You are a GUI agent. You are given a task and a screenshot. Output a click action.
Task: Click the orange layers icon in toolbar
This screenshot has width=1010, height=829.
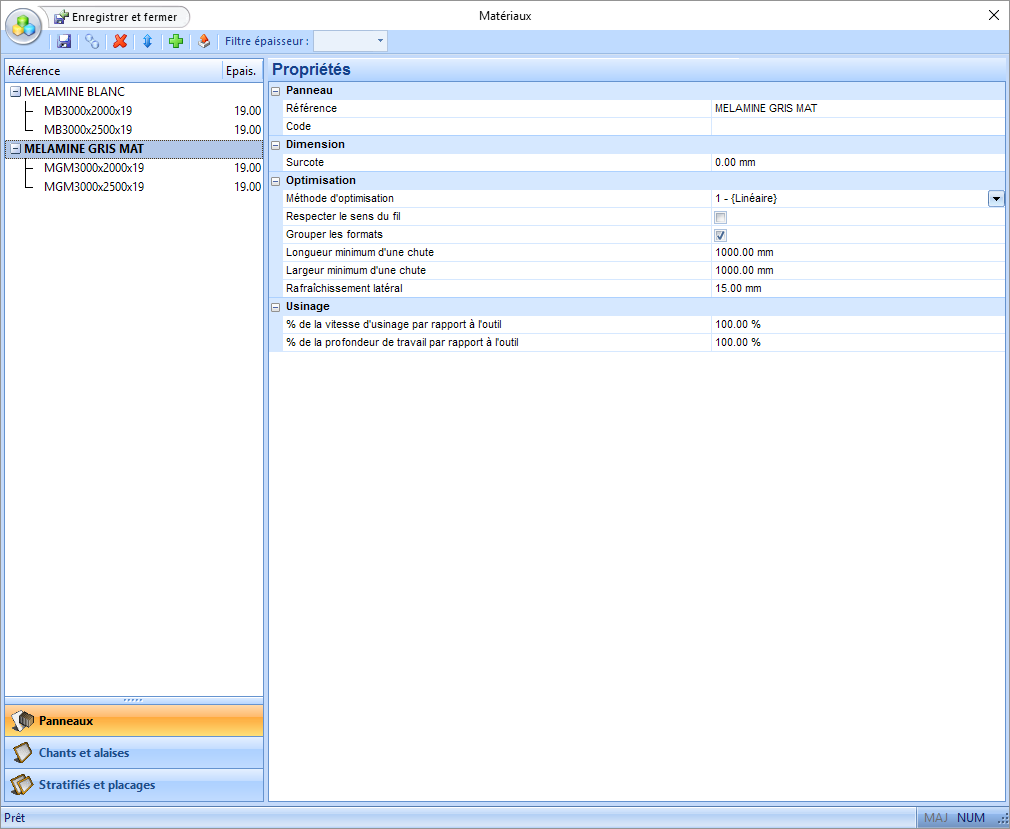coord(204,41)
